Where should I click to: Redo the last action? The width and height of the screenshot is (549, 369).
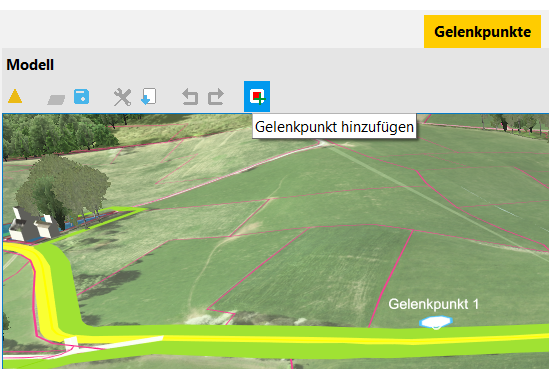tap(216, 97)
